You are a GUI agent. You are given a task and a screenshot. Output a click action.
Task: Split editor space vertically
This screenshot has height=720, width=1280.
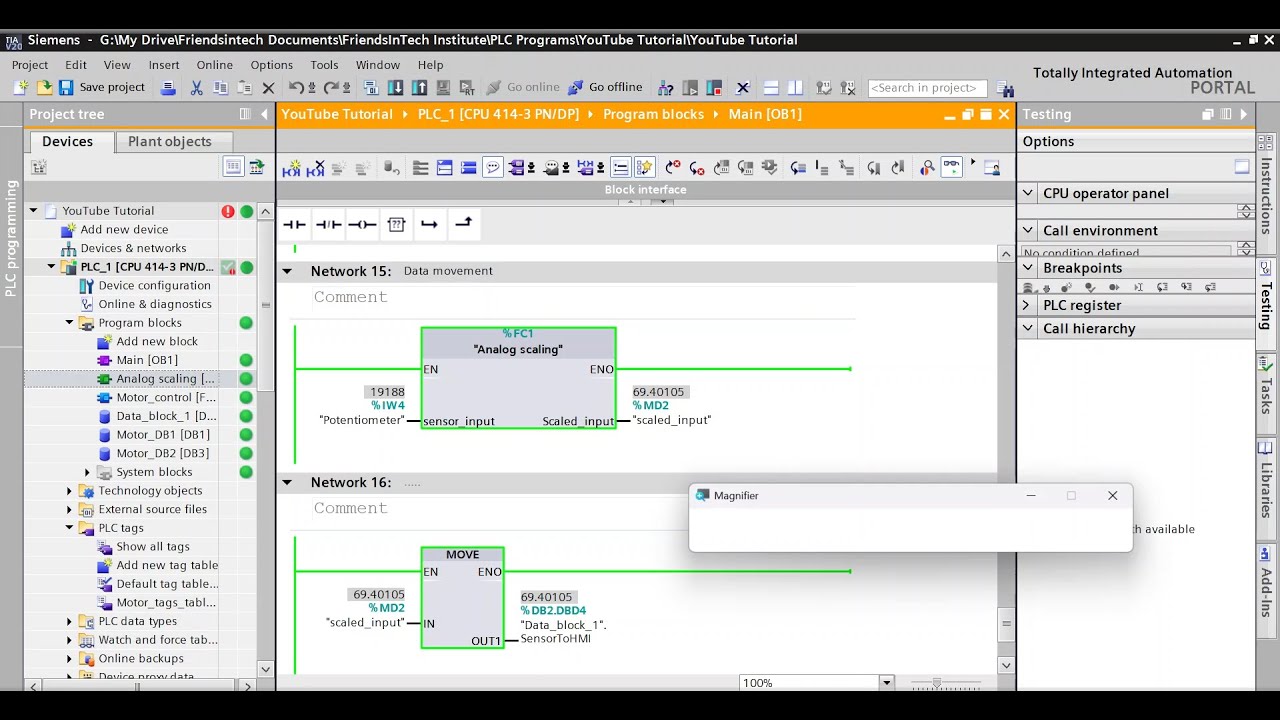tap(795, 88)
